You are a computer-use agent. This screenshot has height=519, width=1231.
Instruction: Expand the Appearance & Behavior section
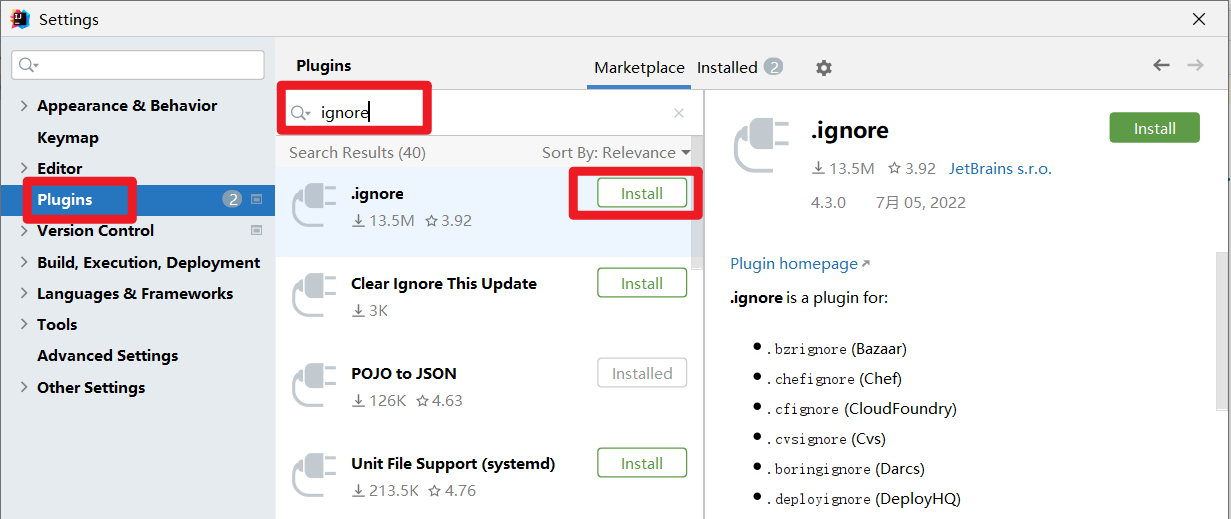point(24,106)
